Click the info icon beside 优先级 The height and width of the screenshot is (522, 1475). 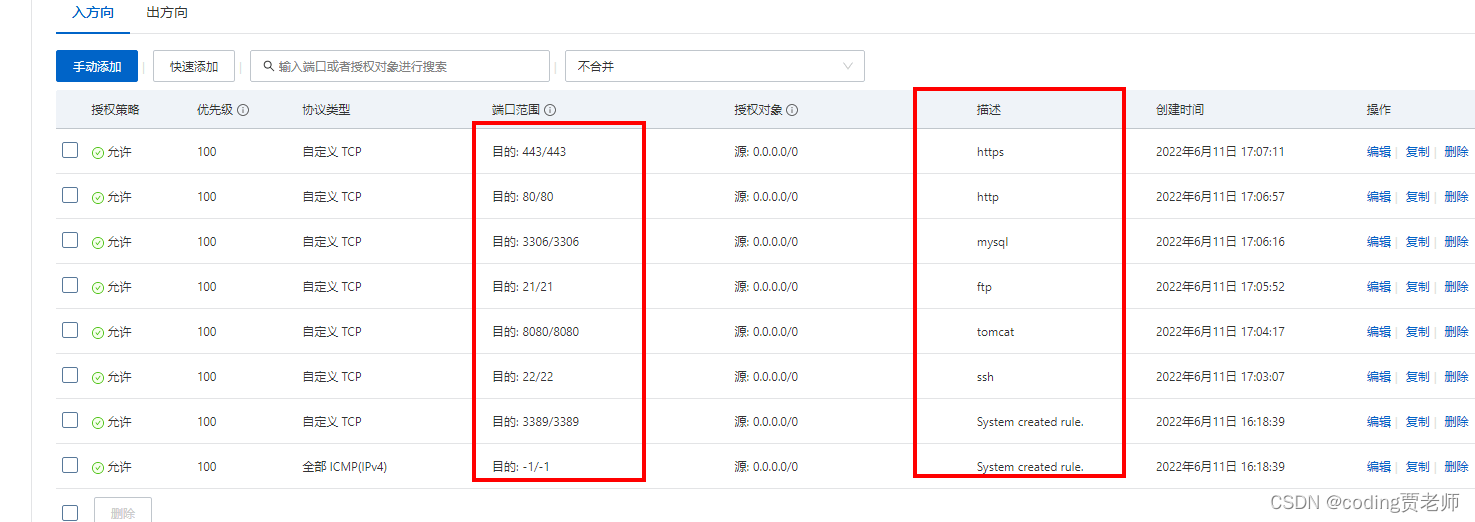click(243, 110)
